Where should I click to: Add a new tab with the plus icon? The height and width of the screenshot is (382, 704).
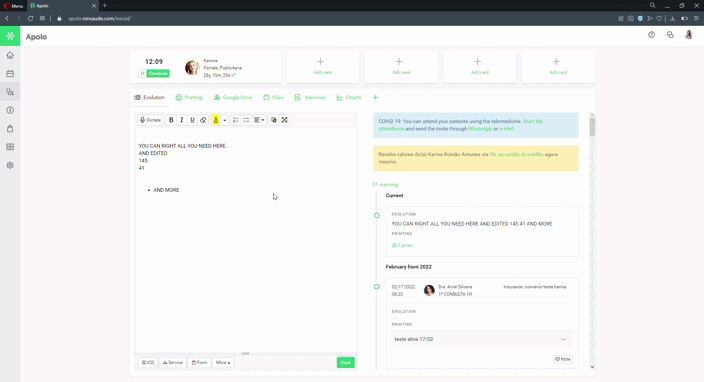375,97
